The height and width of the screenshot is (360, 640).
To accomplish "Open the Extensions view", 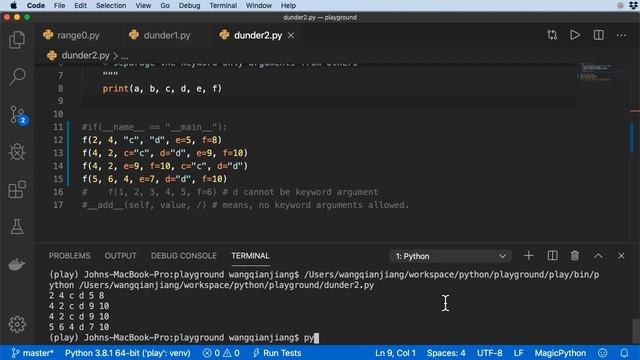I will coord(17,189).
